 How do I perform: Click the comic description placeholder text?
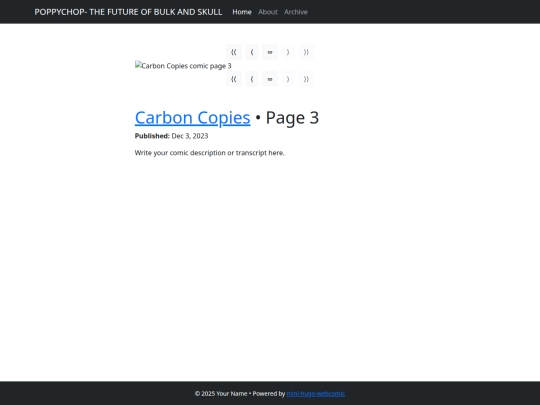tap(209, 153)
